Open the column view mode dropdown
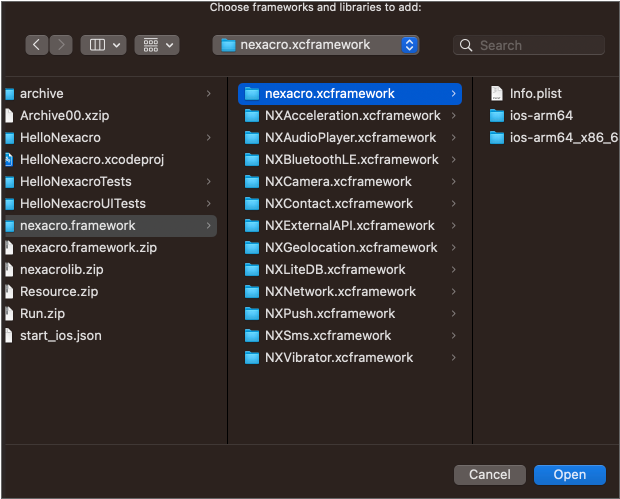 (103, 45)
